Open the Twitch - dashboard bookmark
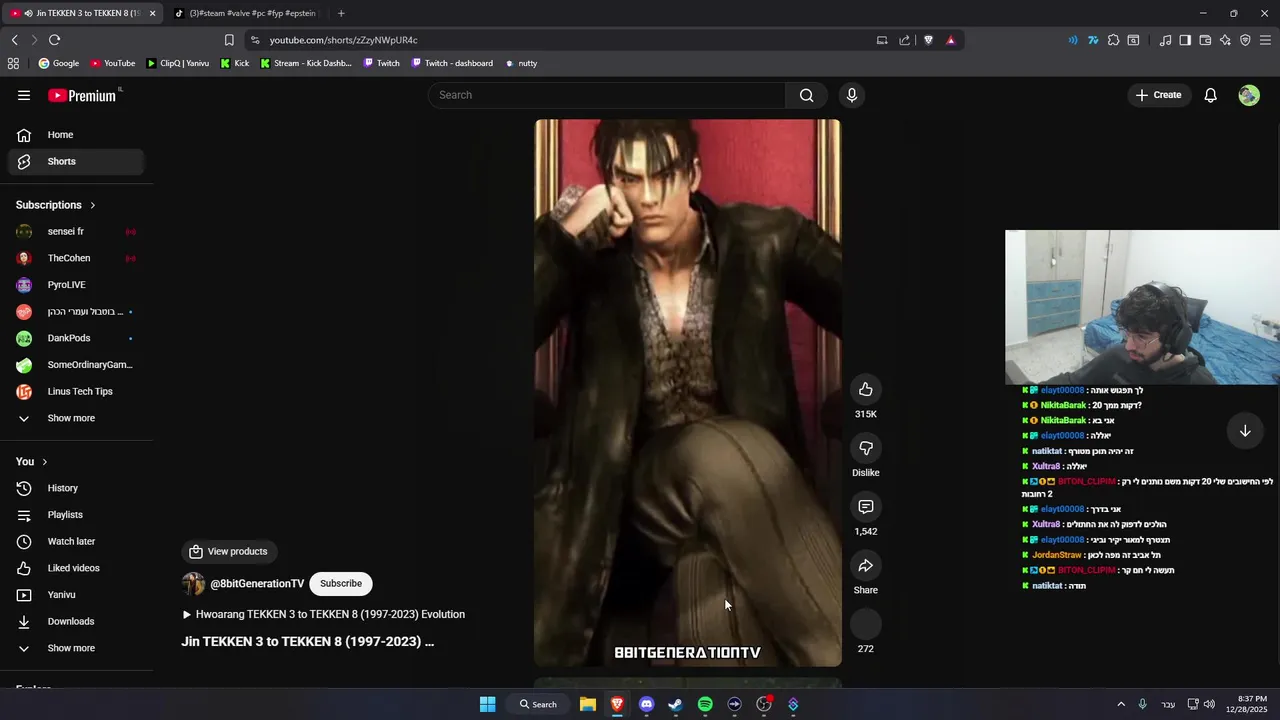This screenshot has width=1280, height=720. 452,63
